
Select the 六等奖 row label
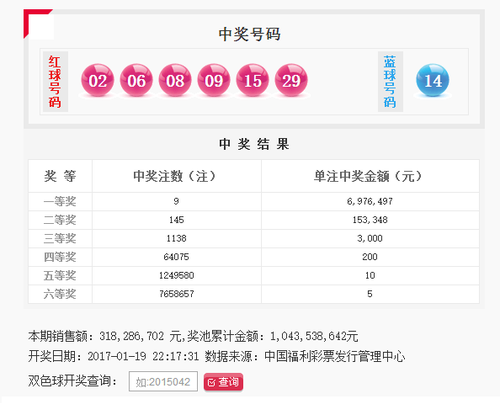click(60, 294)
